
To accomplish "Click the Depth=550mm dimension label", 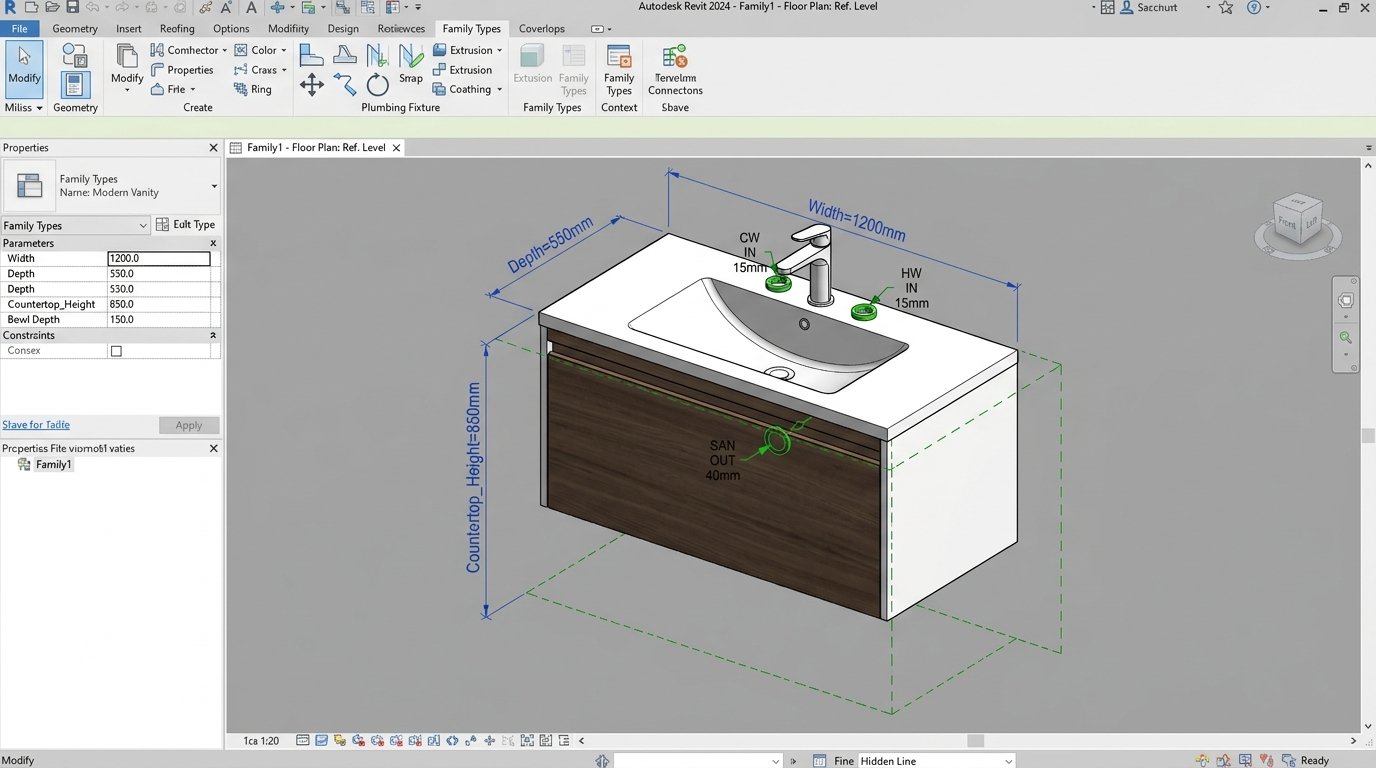I will coord(551,246).
